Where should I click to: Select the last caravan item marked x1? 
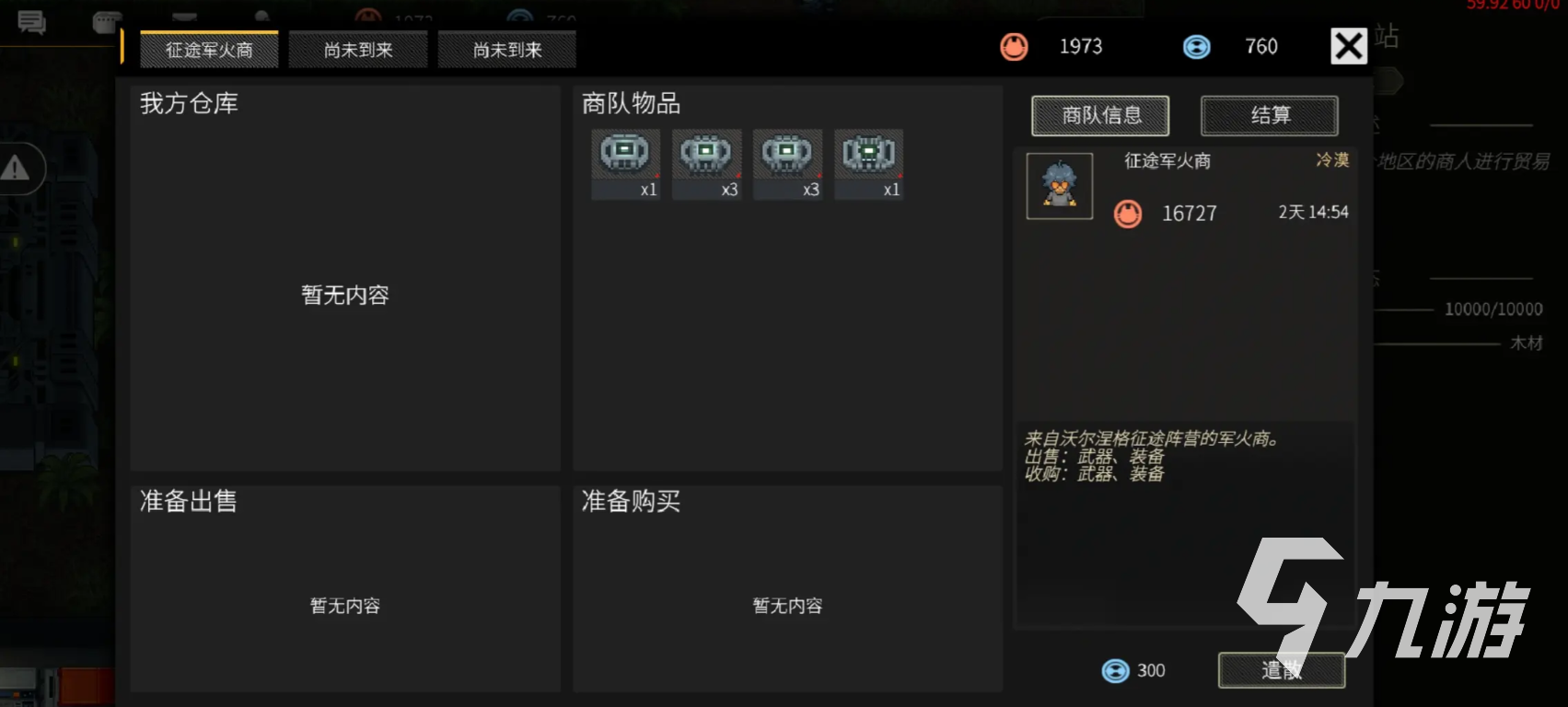869,165
